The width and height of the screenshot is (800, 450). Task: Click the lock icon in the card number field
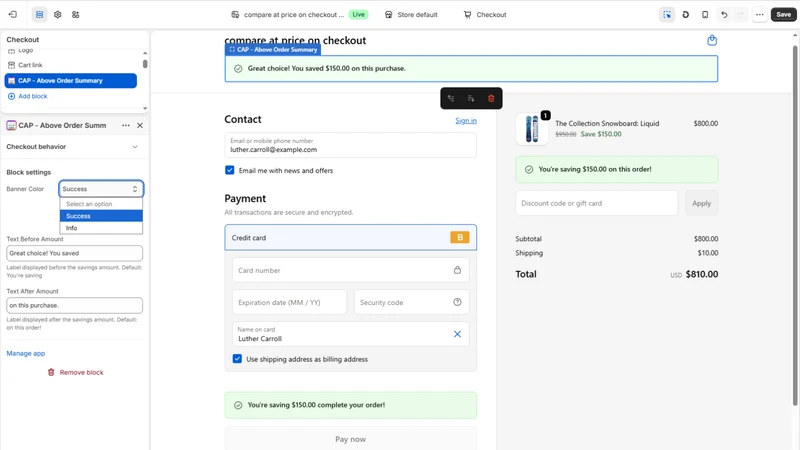pos(457,270)
